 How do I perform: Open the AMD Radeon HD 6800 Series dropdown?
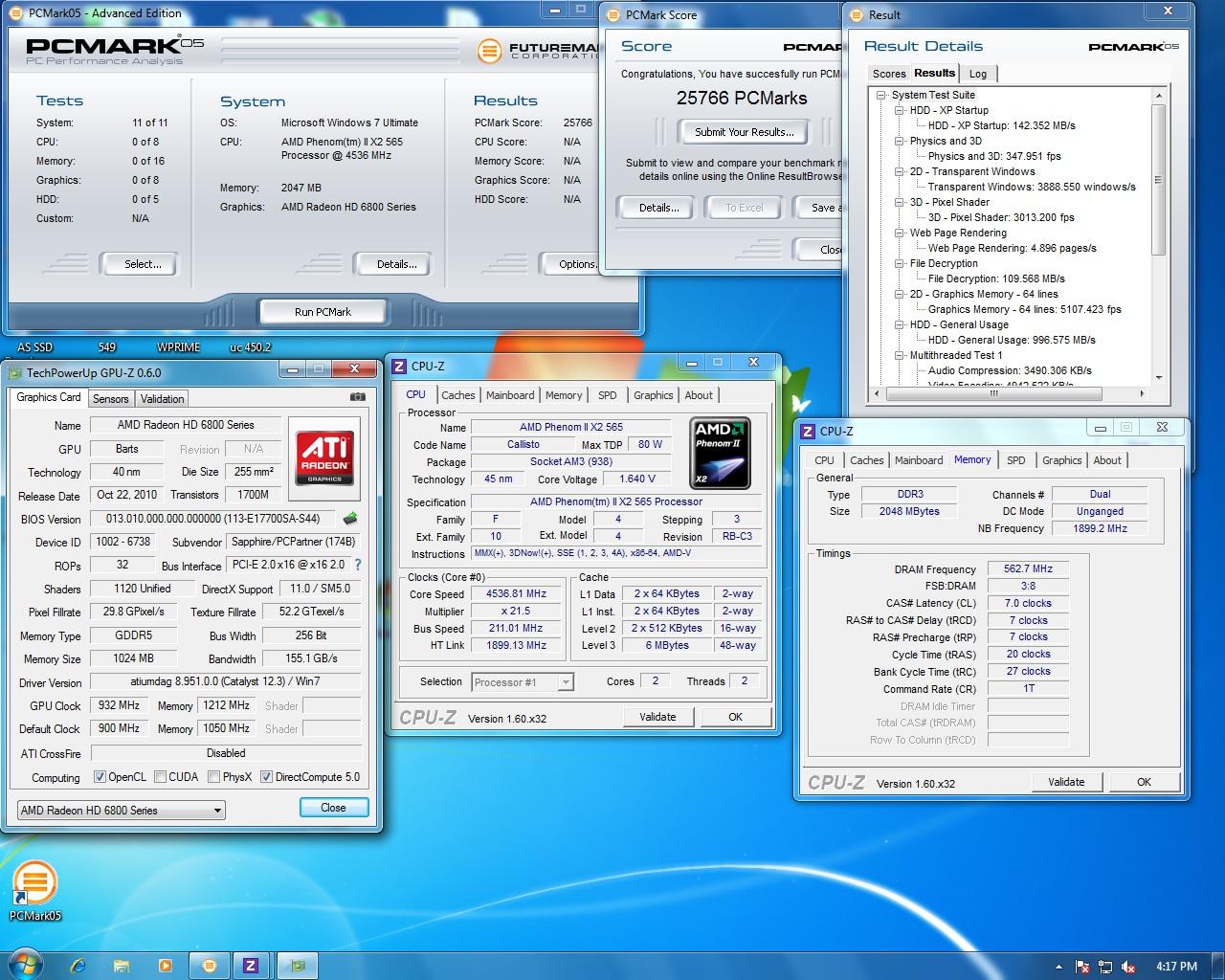121,810
